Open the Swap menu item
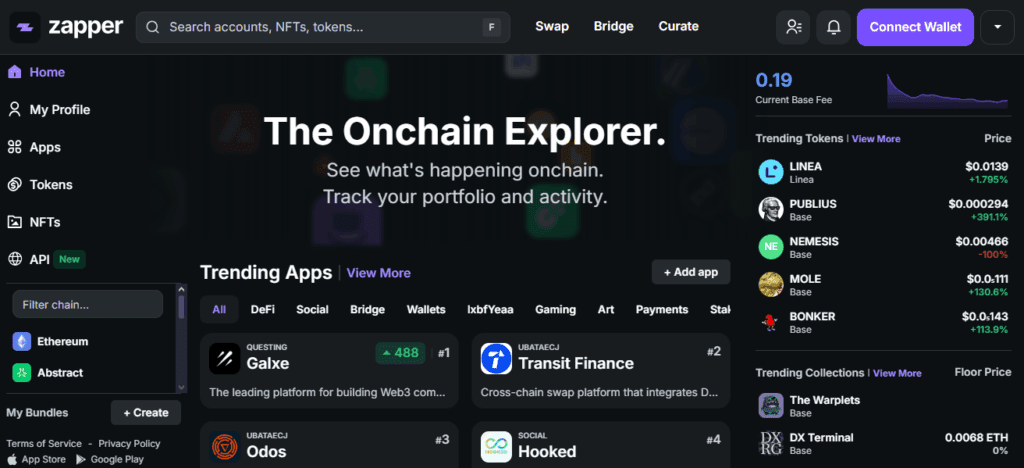The height and width of the screenshot is (468, 1024). coord(552,27)
